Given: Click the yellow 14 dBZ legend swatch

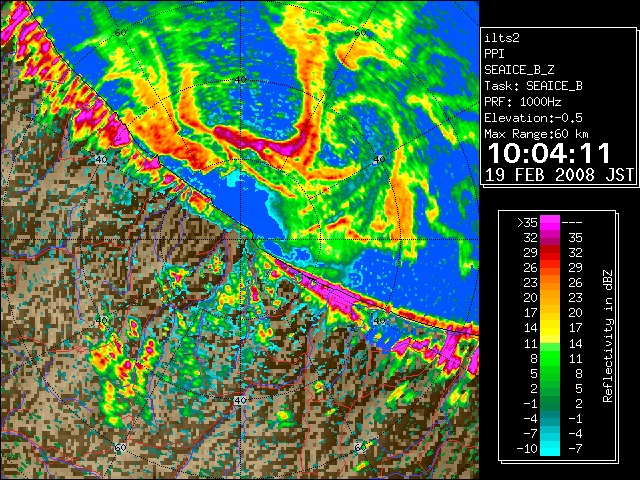Looking at the screenshot, I should coord(550,328).
